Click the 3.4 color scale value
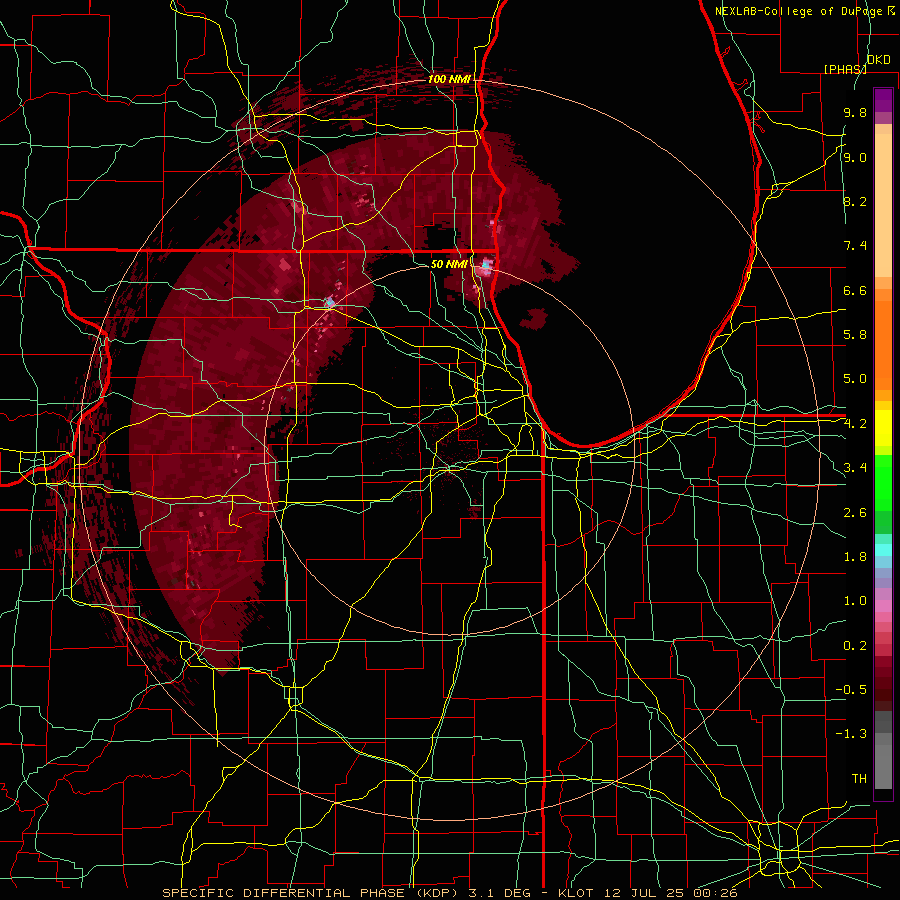900x900 pixels. click(855, 468)
